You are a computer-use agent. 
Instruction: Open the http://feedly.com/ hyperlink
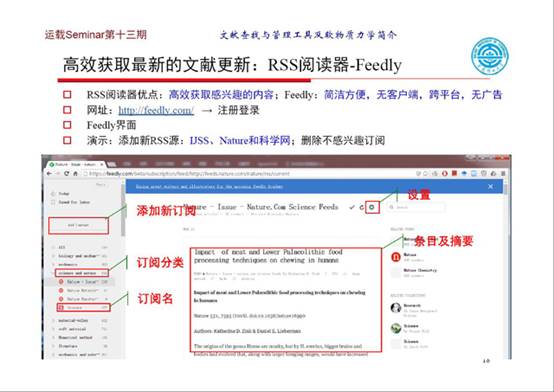tap(156, 110)
